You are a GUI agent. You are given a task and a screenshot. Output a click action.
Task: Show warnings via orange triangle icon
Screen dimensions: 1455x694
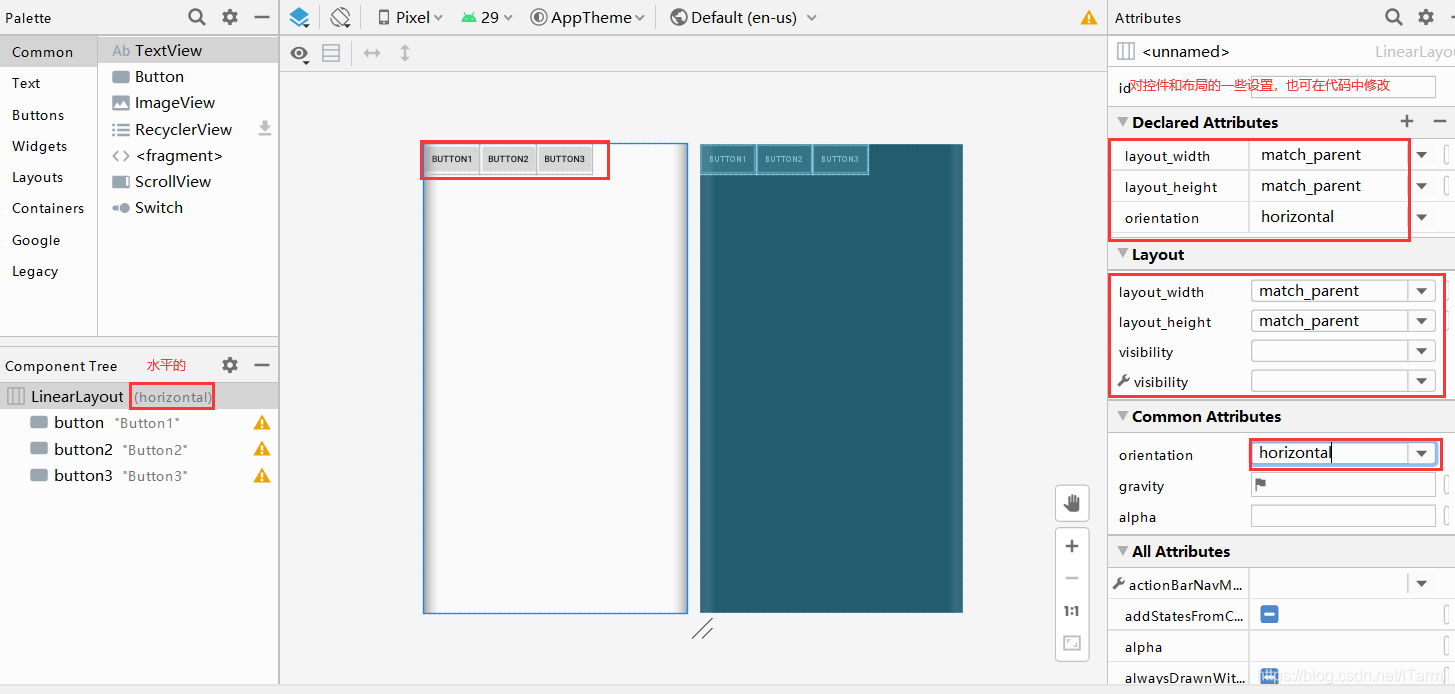coord(1089,18)
